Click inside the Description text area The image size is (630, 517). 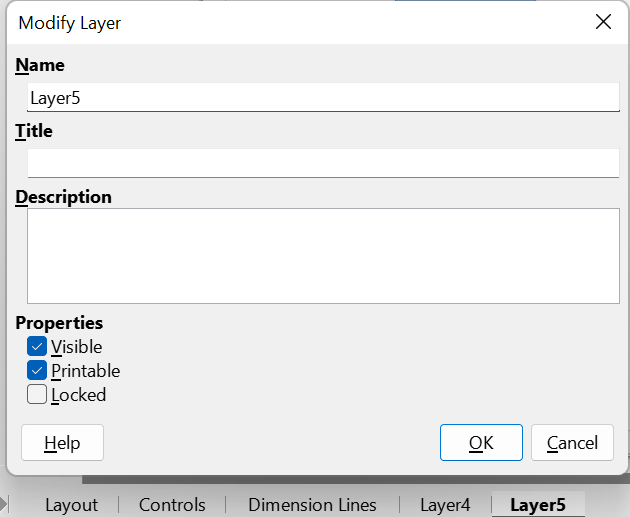pyautogui.click(x=323, y=256)
